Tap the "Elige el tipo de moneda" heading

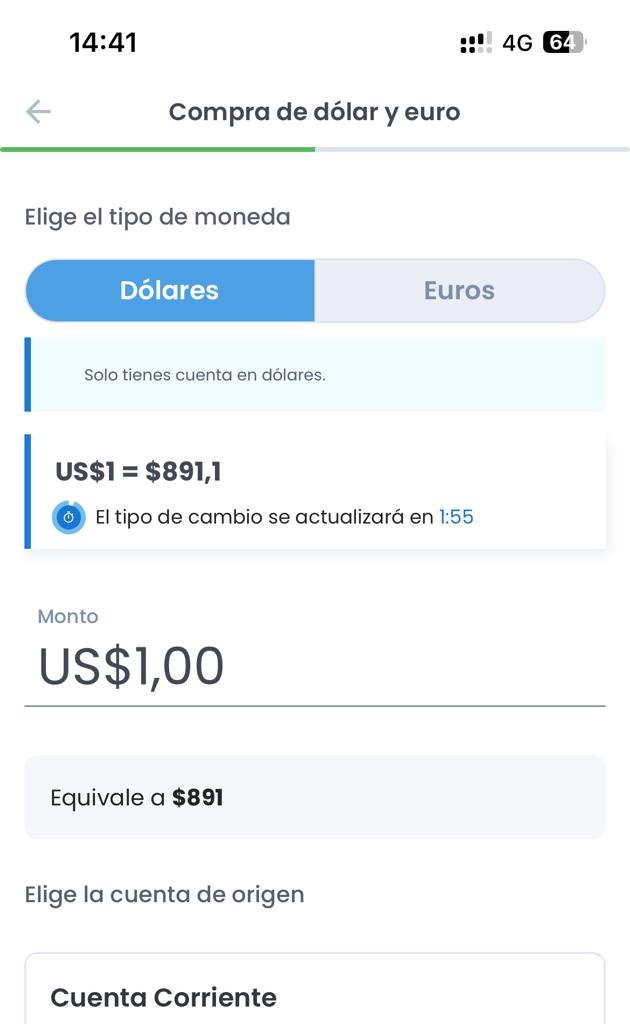(157, 217)
